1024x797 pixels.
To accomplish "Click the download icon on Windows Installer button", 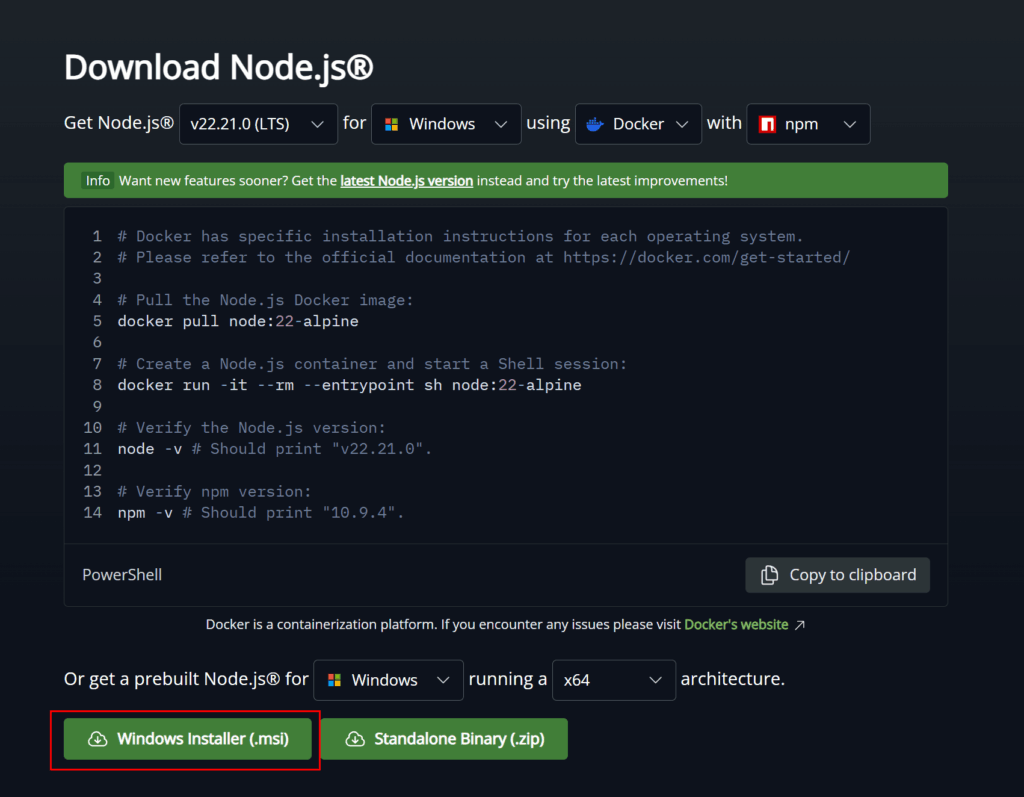I will tap(97, 739).
